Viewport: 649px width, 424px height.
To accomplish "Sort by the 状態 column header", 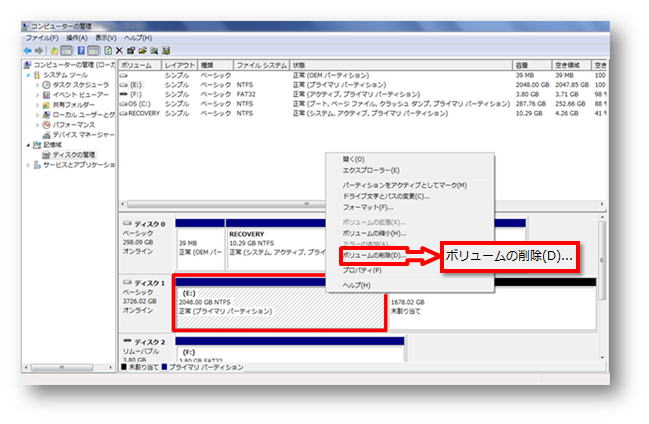I will (401, 65).
